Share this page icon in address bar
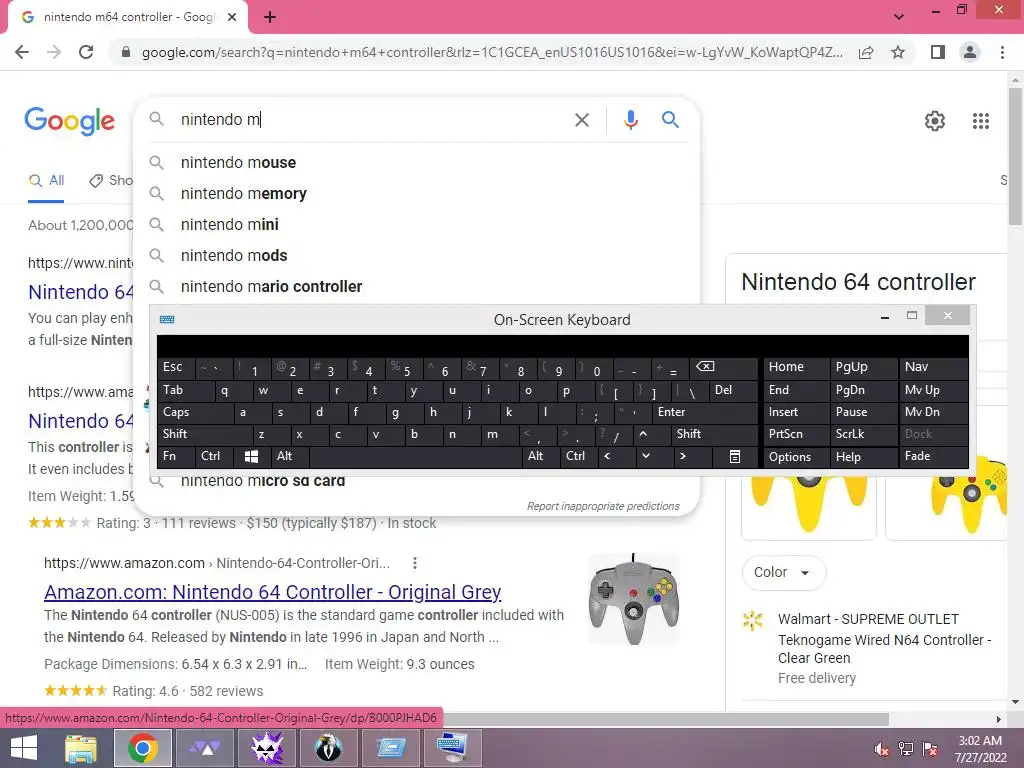1024x768 pixels. pyautogui.click(x=866, y=52)
